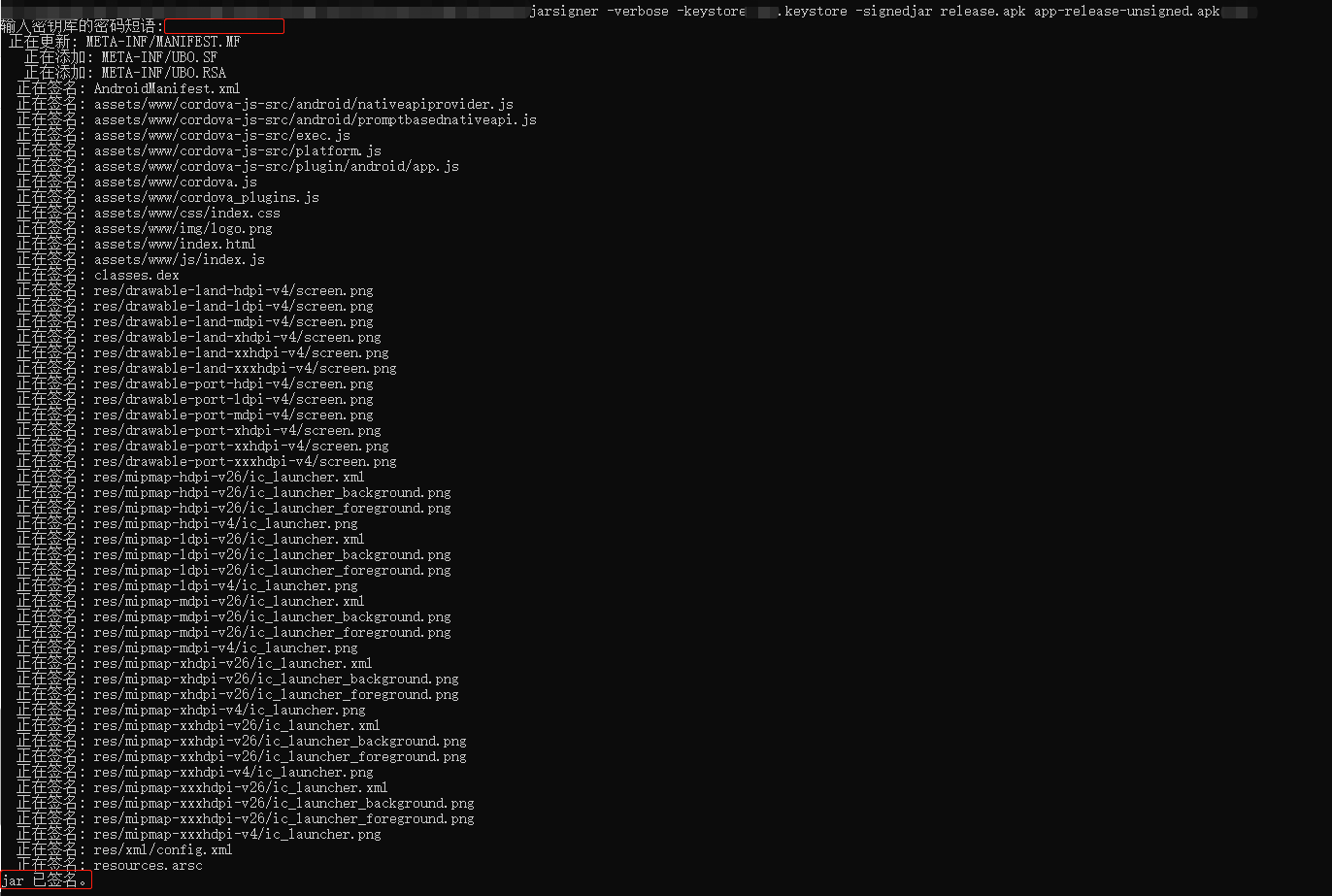Click the cordova-js-src/platform.js line
The height and width of the screenshot is (896, 1332).
click(198, 150)
